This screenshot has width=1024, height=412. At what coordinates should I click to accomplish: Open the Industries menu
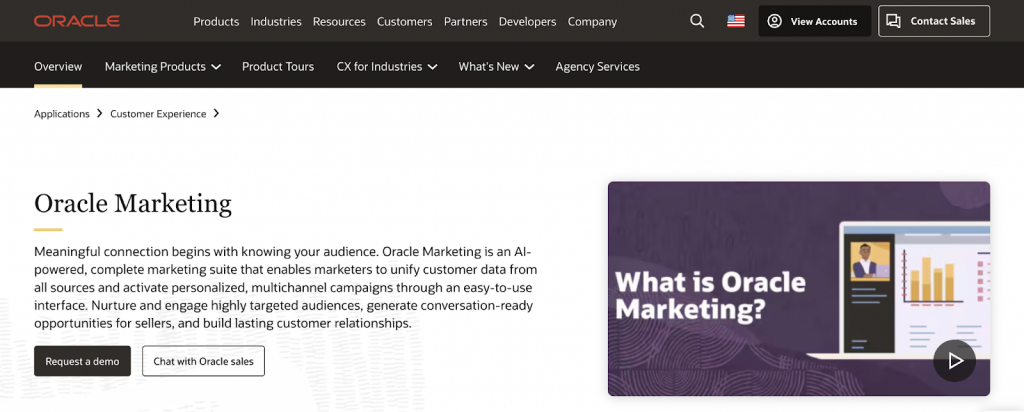pyautogui.click(x=276, y=21)
